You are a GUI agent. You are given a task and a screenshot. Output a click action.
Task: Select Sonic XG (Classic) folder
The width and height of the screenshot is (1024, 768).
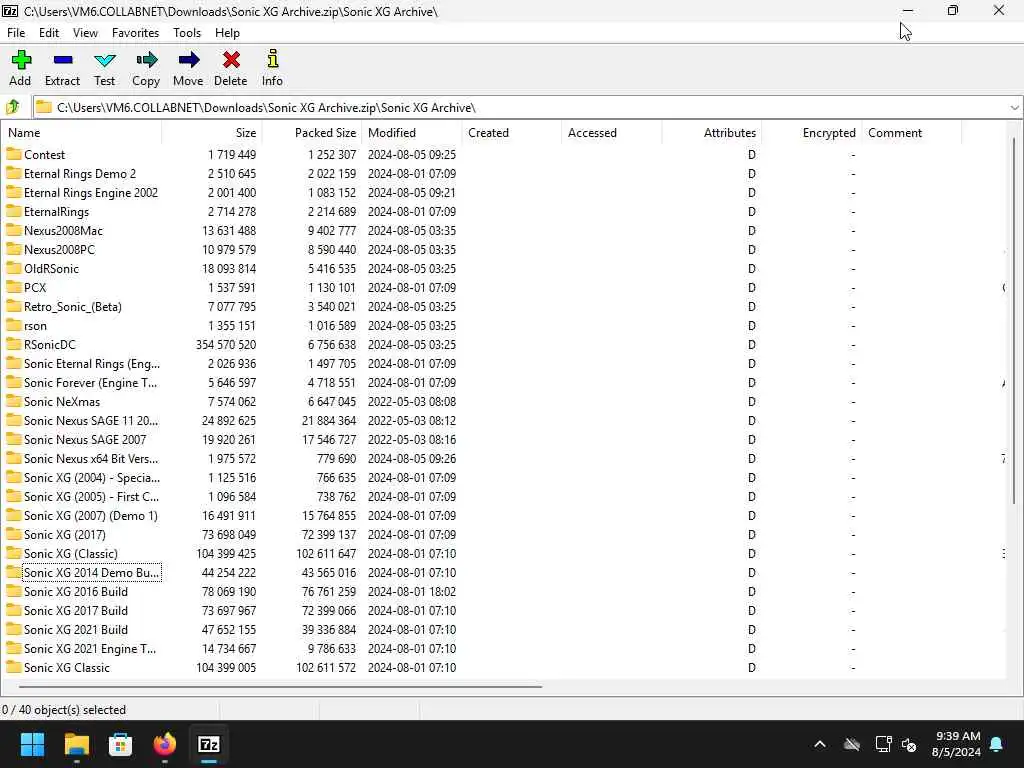point(71,553)
